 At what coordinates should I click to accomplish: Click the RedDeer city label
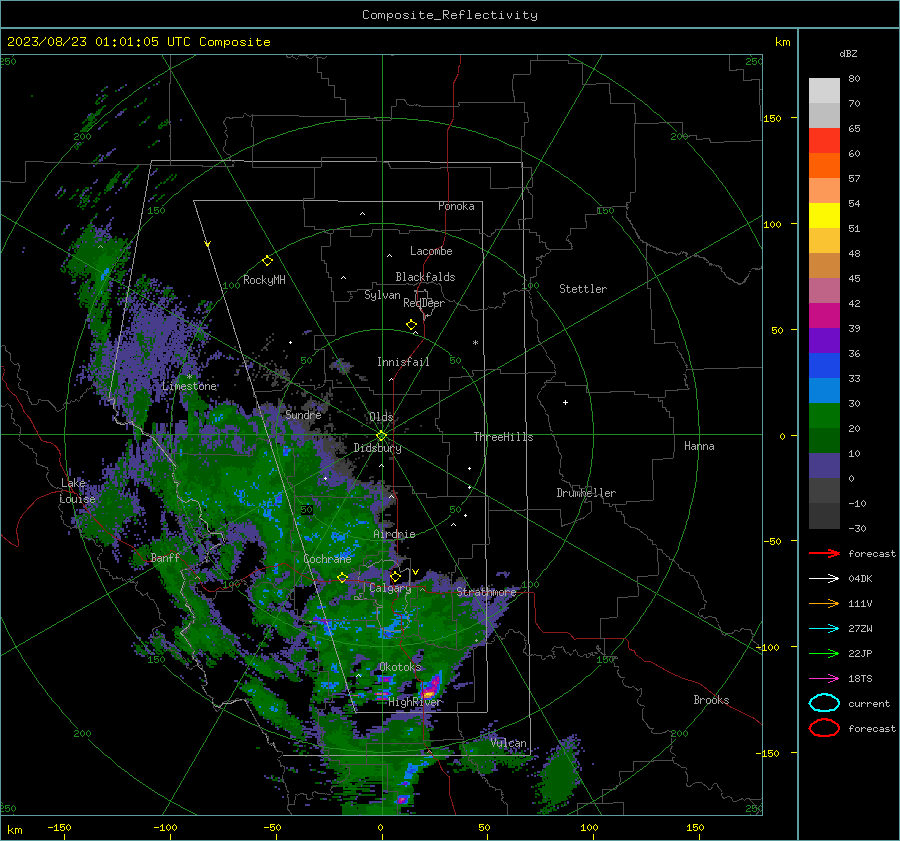[424, 303]
